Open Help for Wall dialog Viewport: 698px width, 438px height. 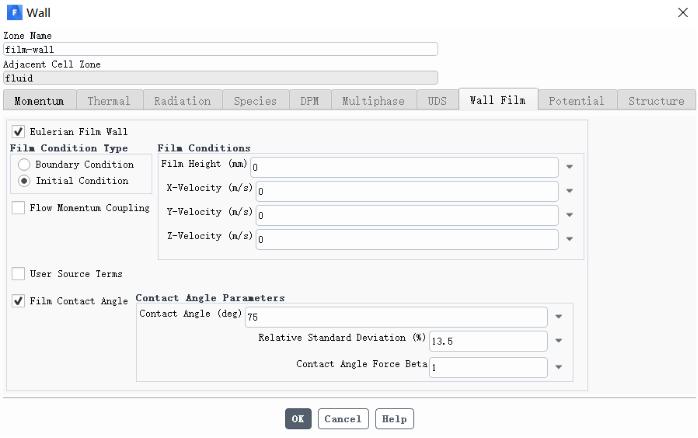(x=394, y=419)
